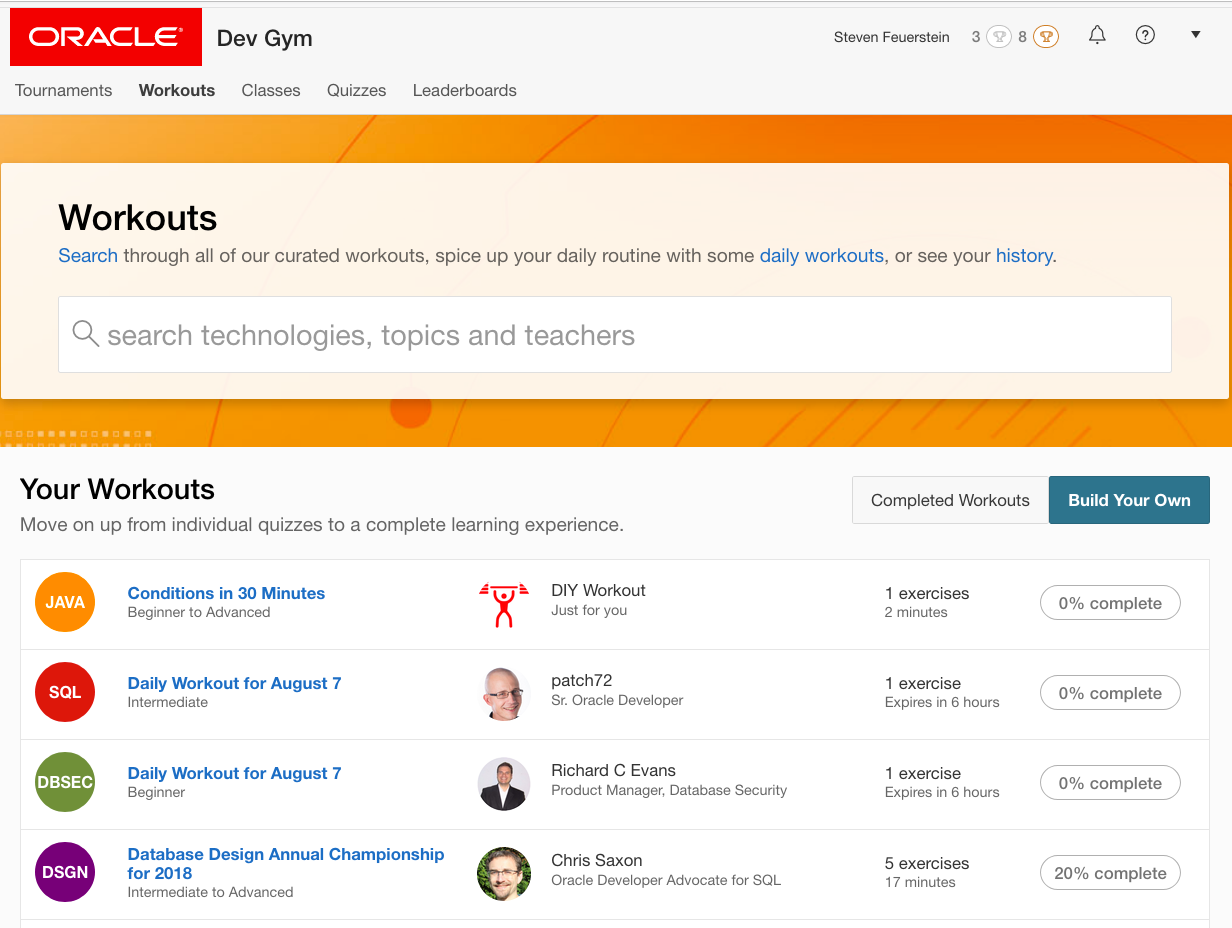Click the green DBSEC workout badge

65,782
